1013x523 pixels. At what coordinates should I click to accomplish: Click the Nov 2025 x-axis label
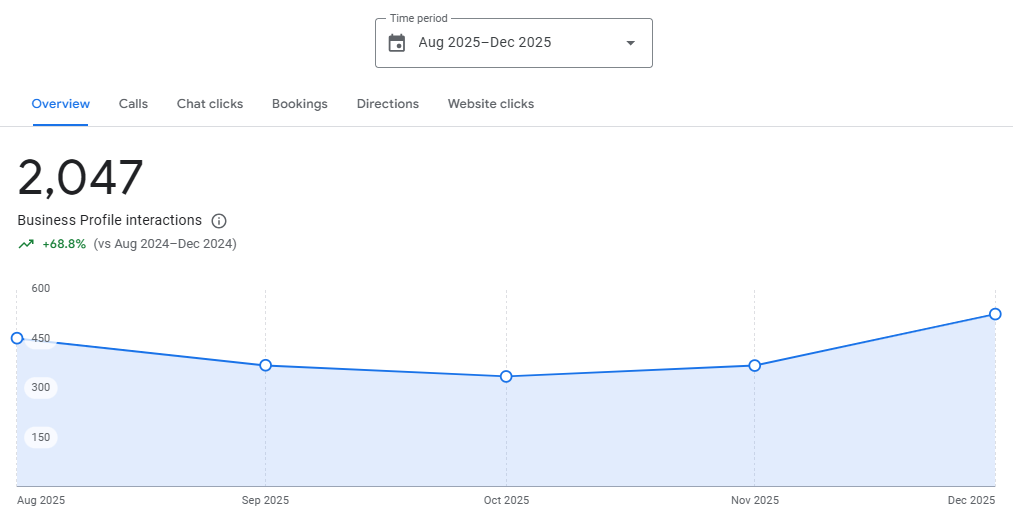pos(755,500)
